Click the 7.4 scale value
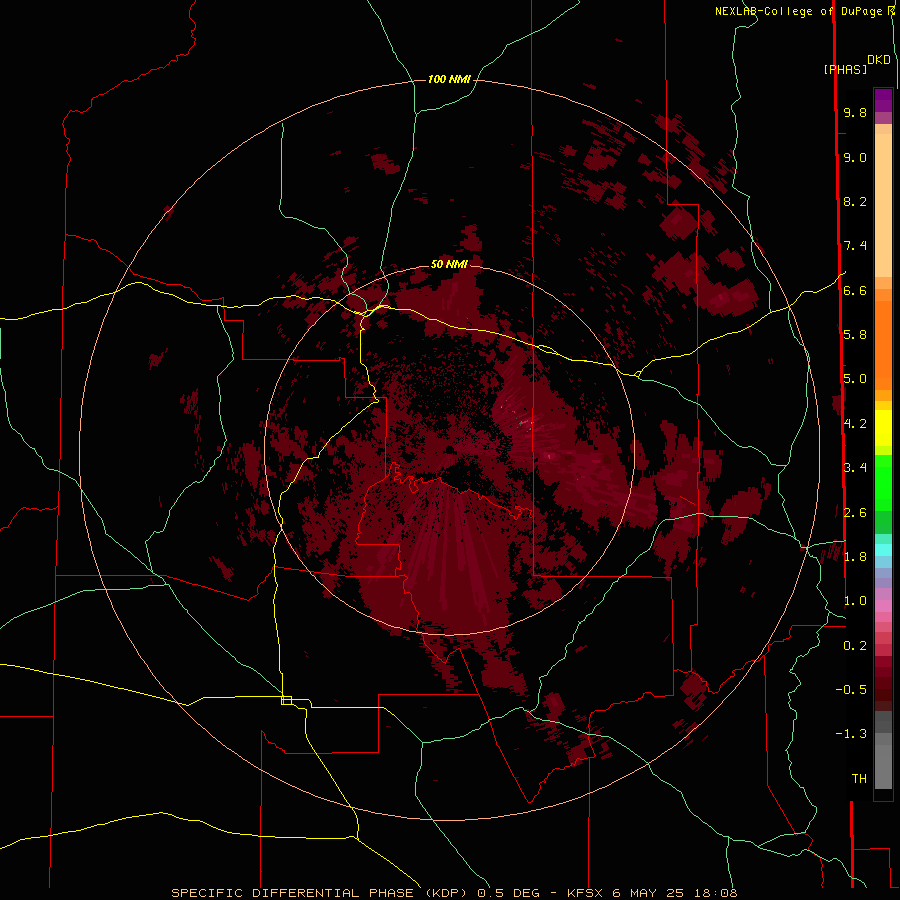Viewport: 900px width, 900px height. pyautogui.click(x=855, y=246)
